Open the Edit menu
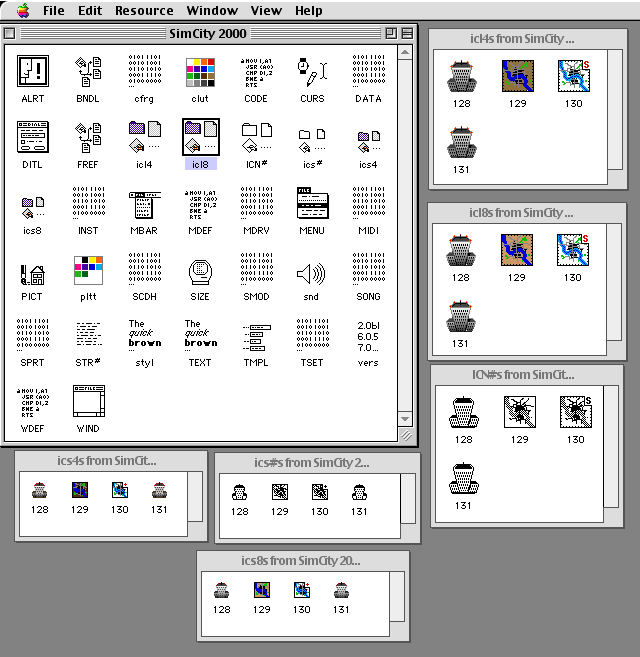The image size is (640, 657). pos(90,10)
